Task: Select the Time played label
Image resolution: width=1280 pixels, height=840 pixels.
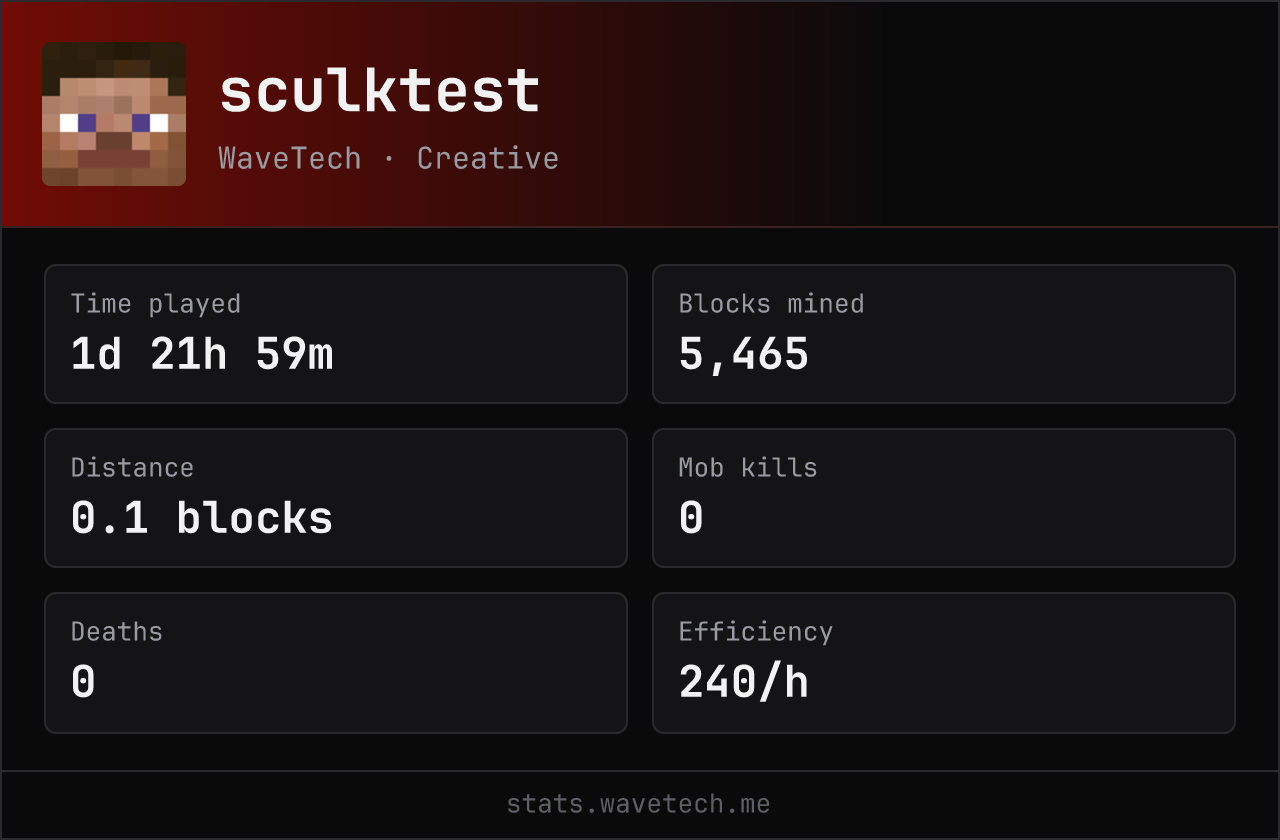Action: coord(156,304)
